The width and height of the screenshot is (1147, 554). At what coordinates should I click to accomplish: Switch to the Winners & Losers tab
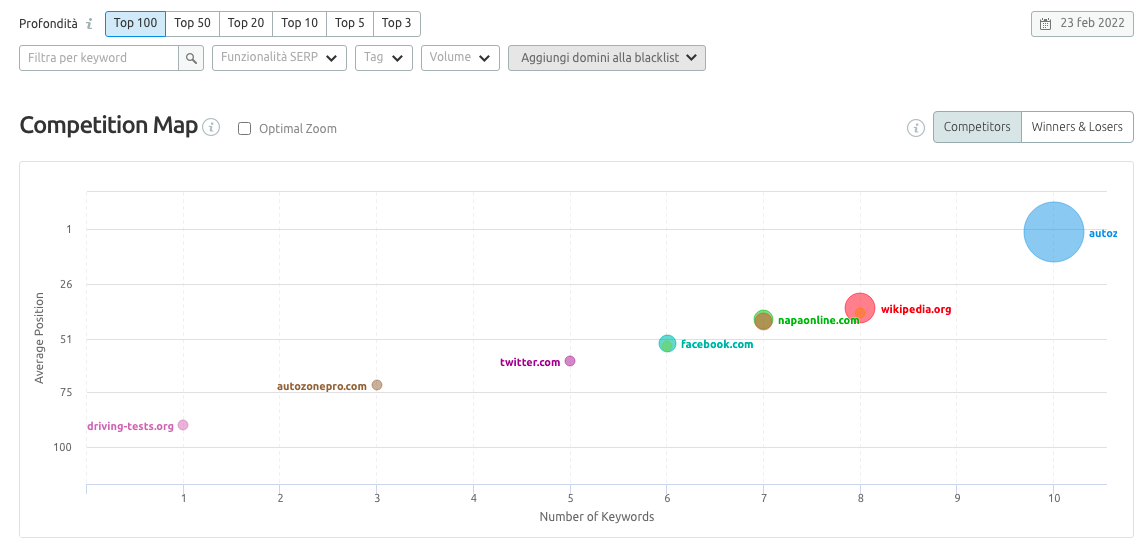pyautogui.click(x=1077, y=127)
